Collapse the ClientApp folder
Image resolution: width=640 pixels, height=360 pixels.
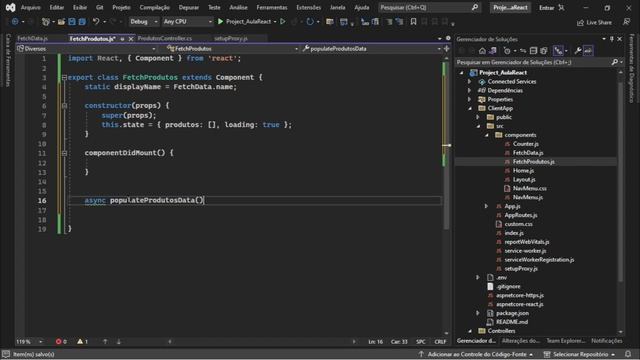point(470,109)
